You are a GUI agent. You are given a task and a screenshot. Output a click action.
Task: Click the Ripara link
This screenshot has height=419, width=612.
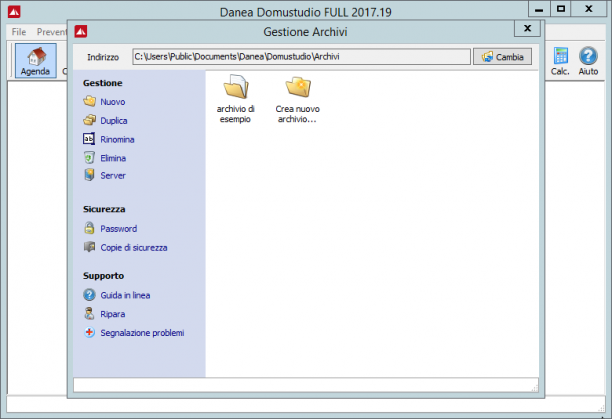click(113, 314)
